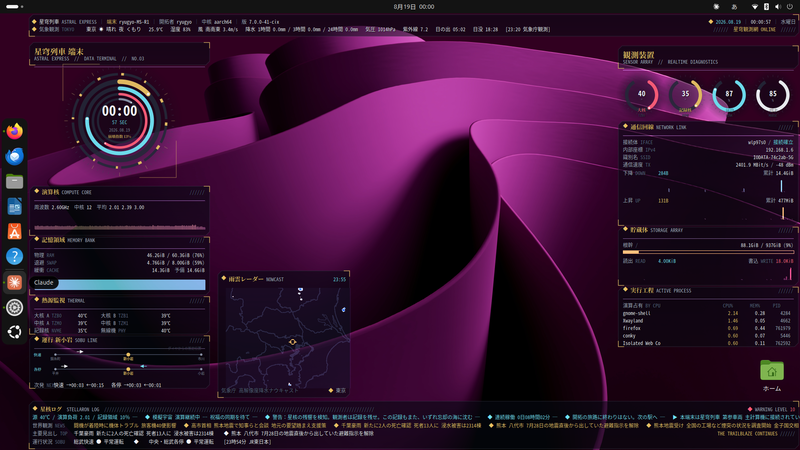Click the gnome-shell process row
Image resolution: width=800 pixels, height=450 pixels.
(x=708, y=313)
